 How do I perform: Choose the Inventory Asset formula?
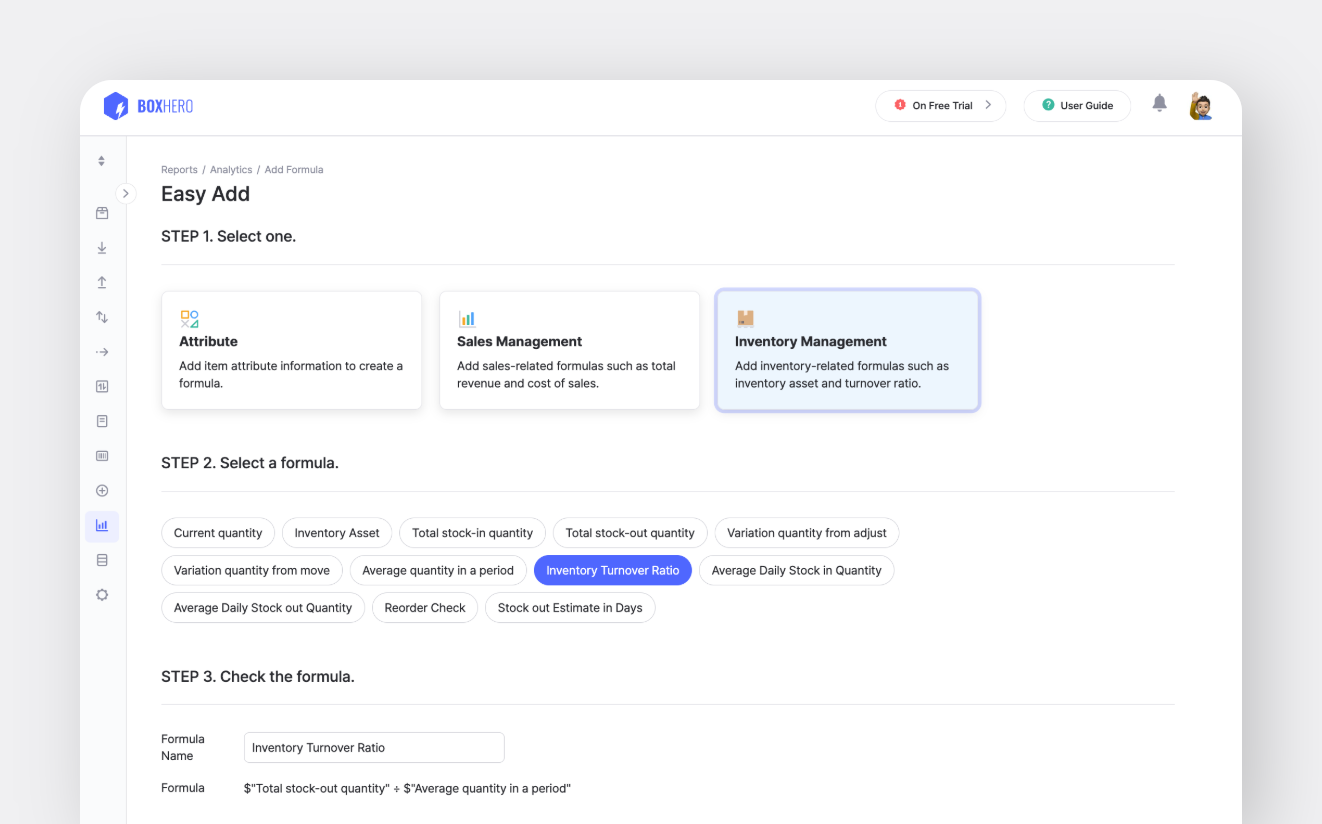pos(337,533)
